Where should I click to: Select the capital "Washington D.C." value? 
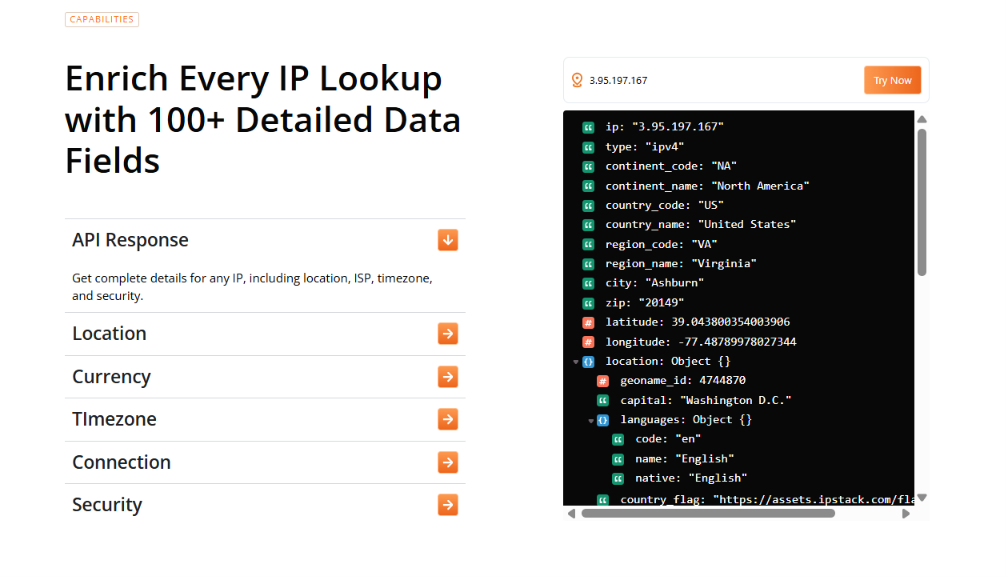coord(736,400)
